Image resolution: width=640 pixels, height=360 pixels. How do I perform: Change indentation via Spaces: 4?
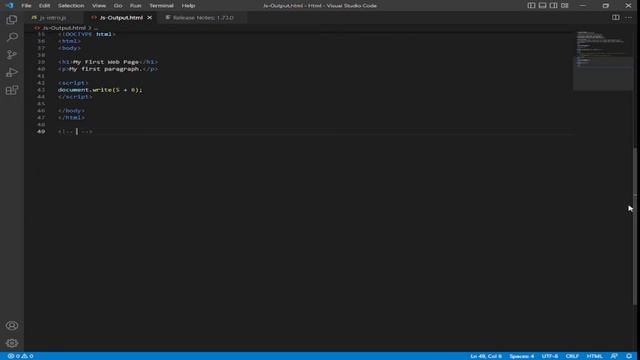521,356
